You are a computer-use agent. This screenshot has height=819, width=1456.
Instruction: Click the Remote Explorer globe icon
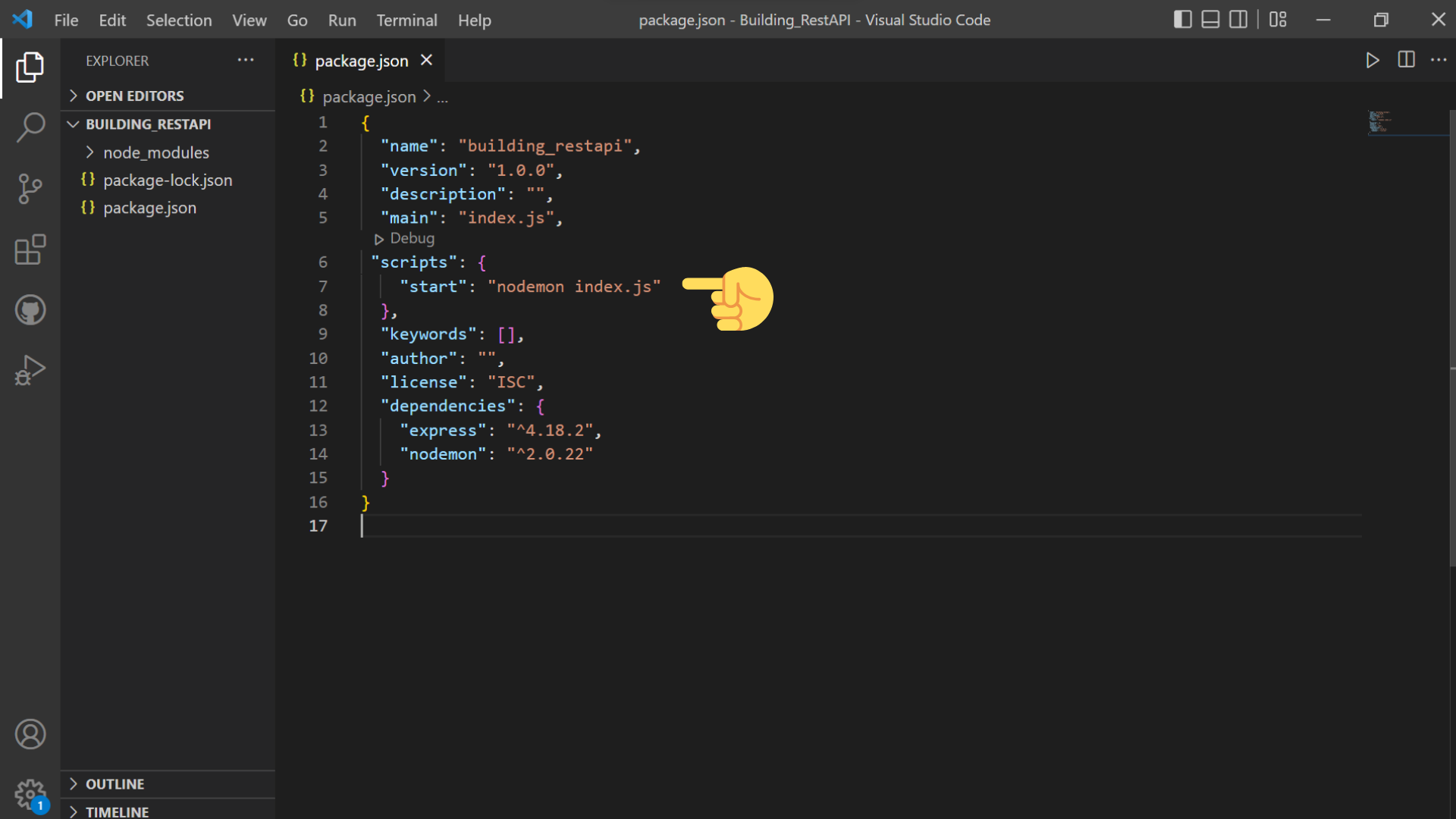30,309
